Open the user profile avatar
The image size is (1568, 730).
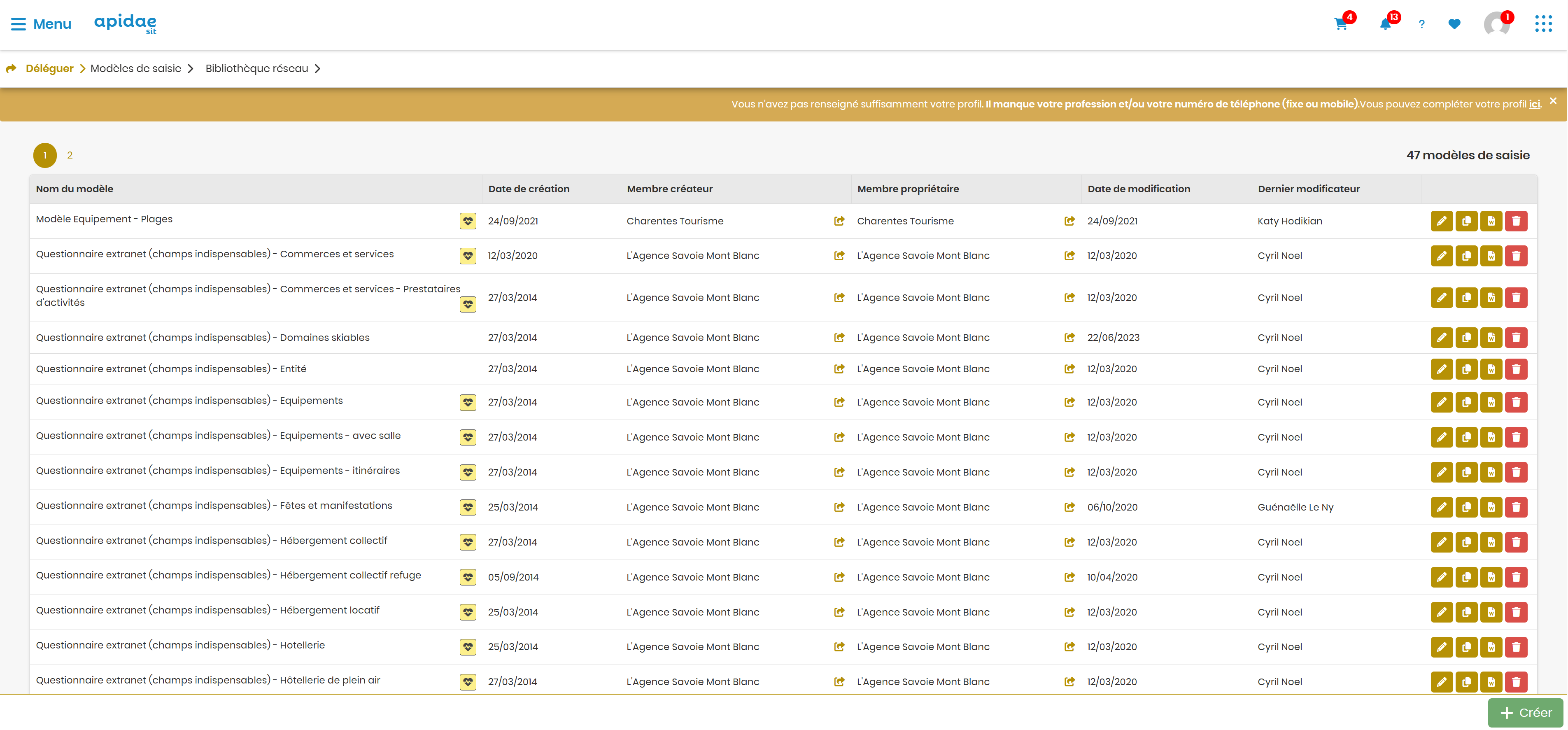click(x=1496, y=24)
